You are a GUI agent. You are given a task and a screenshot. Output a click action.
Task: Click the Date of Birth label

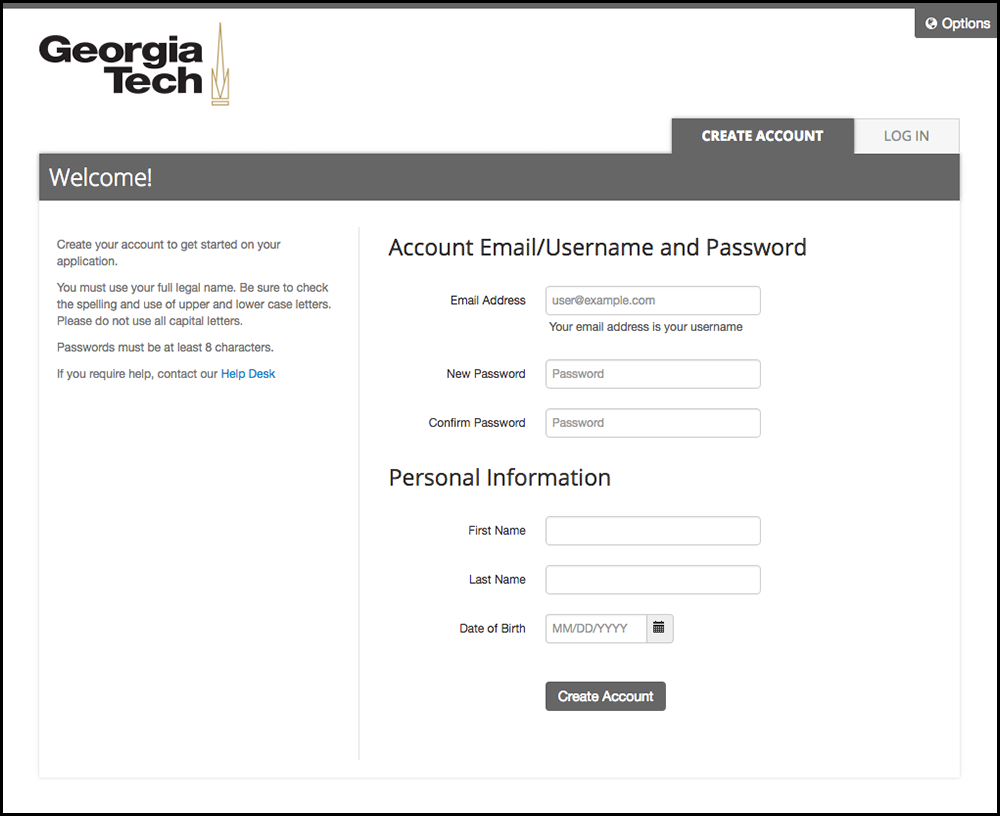click(x=492, y=629)
